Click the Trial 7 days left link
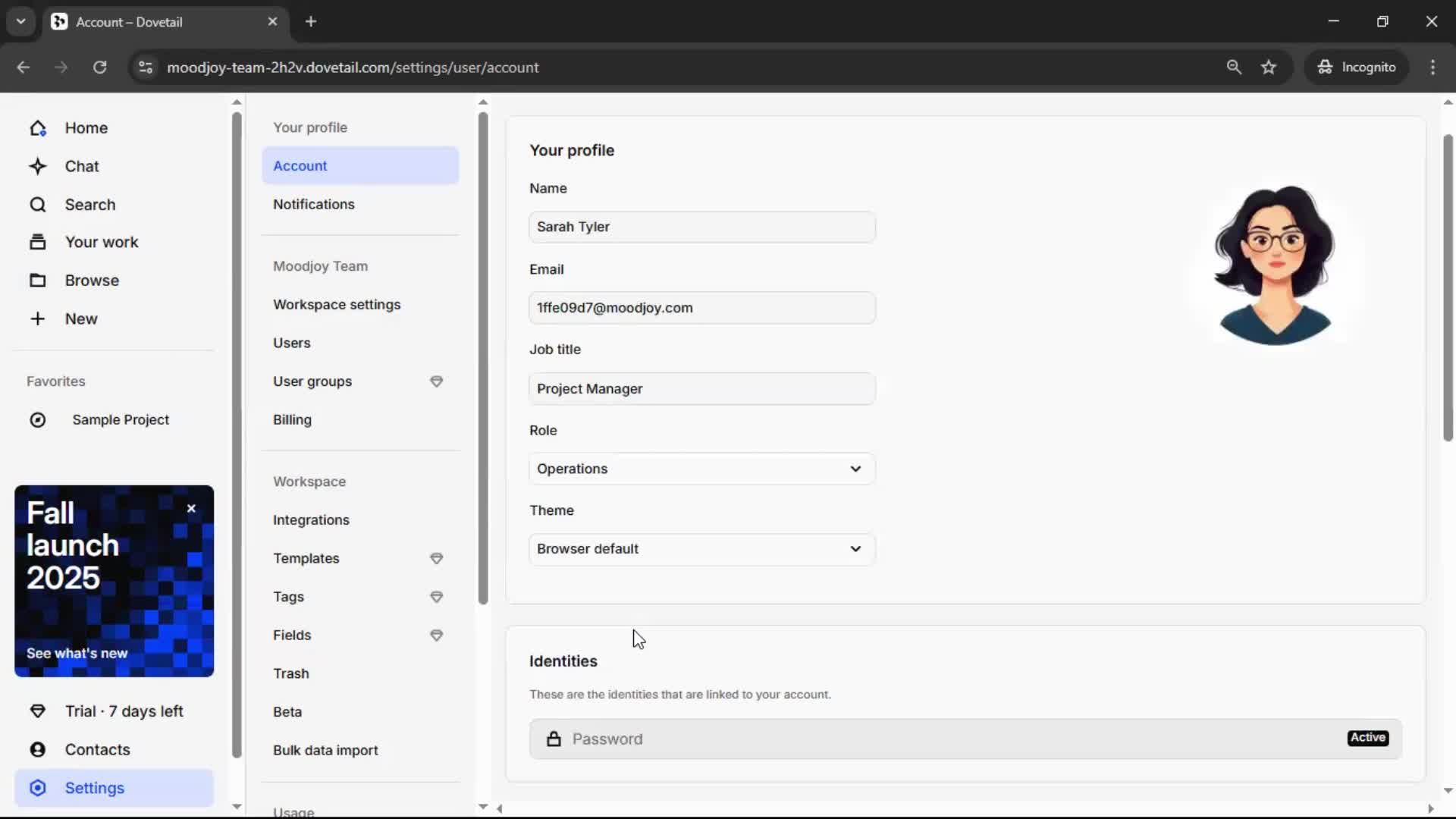Viewport: 1456px width, 819px height. click(124, 711)
